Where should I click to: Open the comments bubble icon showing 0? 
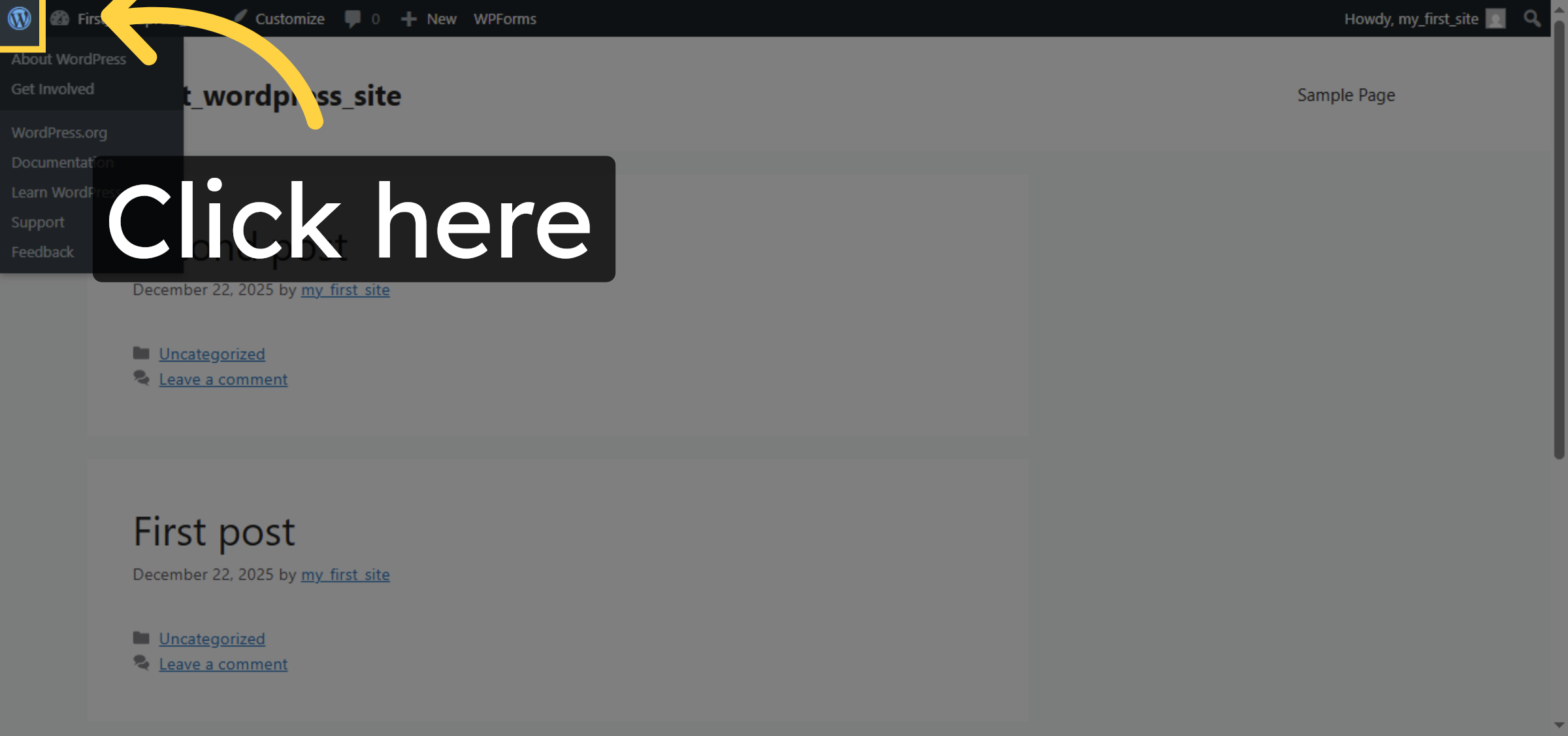pos(353,18)
